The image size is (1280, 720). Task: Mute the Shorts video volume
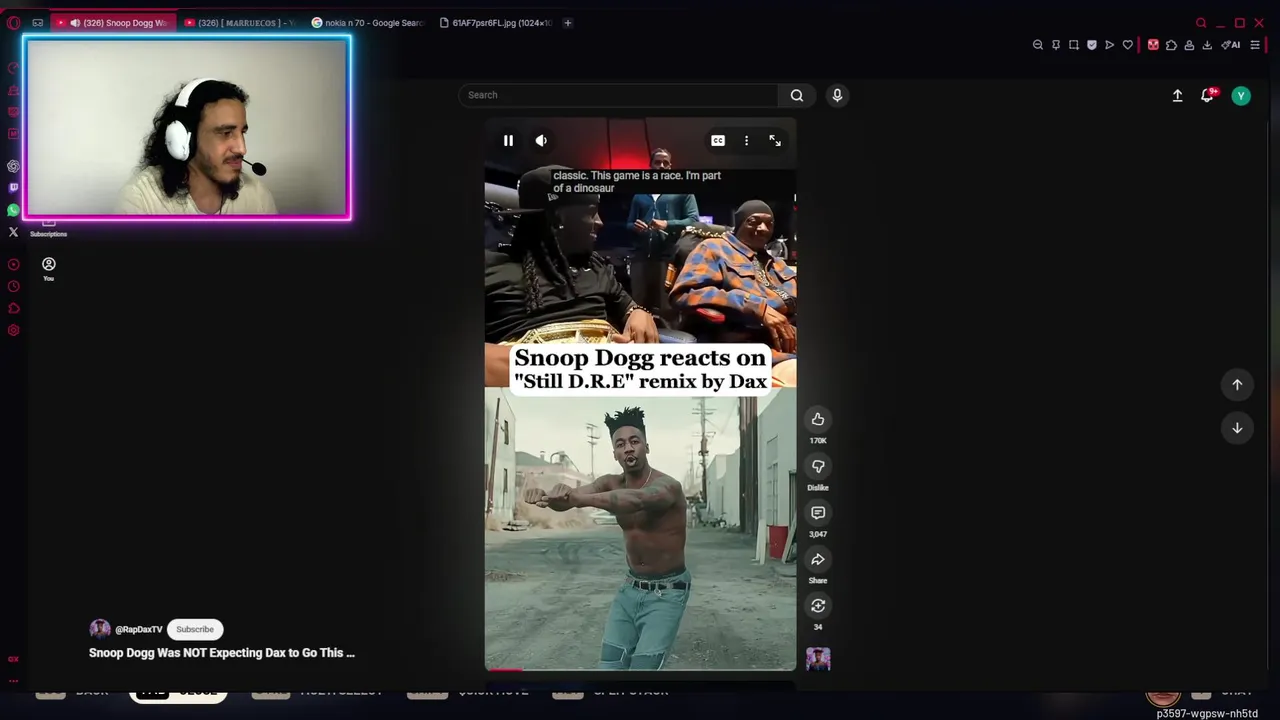[541, 141]
